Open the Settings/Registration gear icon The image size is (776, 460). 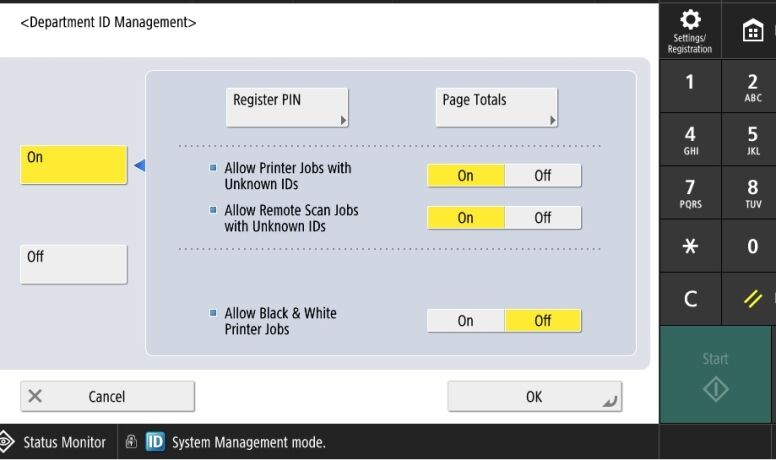pyautogui.click(x=690, y=30)
